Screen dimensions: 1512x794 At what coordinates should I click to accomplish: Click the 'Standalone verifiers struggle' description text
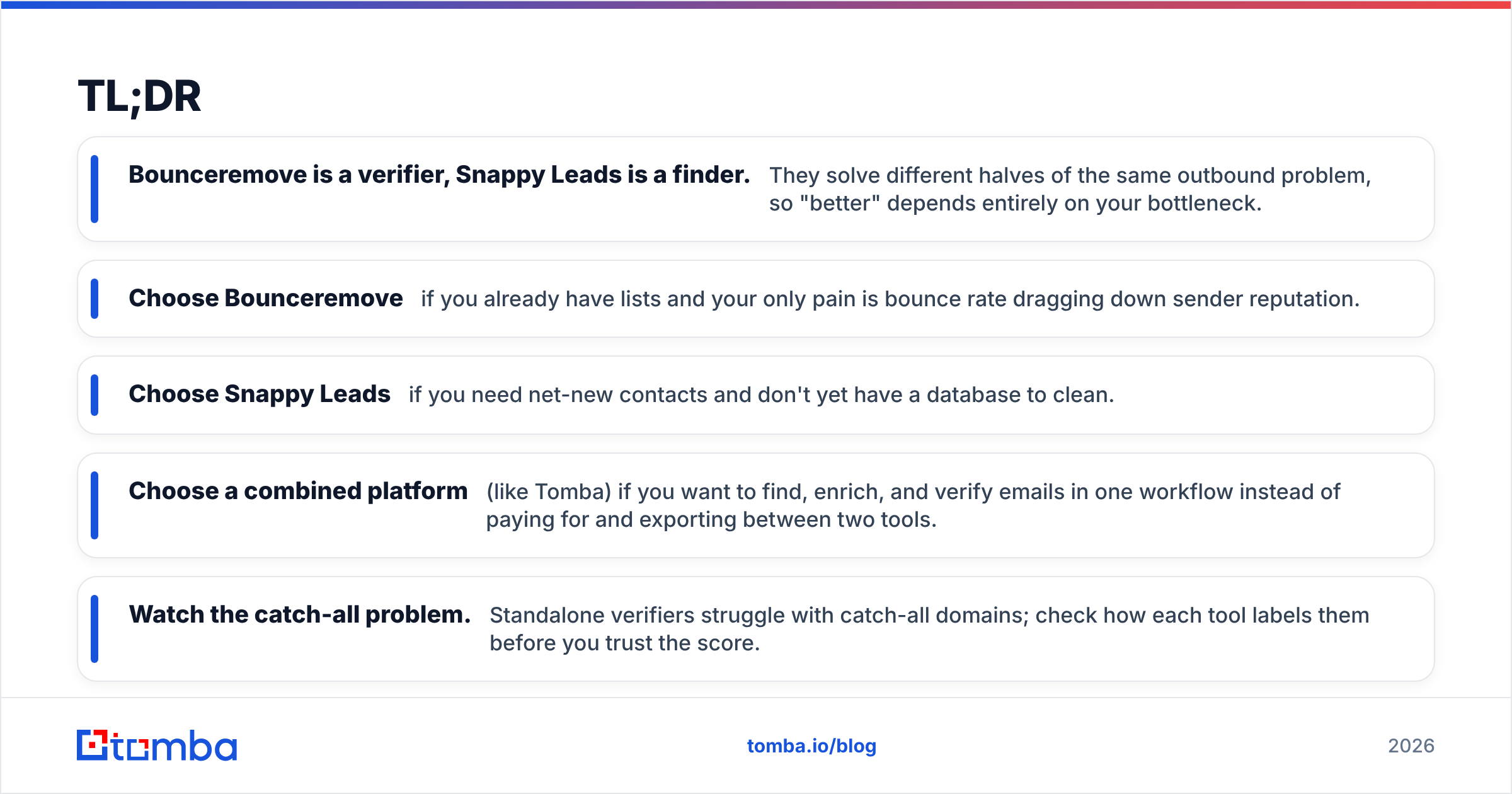click(929, 629)
